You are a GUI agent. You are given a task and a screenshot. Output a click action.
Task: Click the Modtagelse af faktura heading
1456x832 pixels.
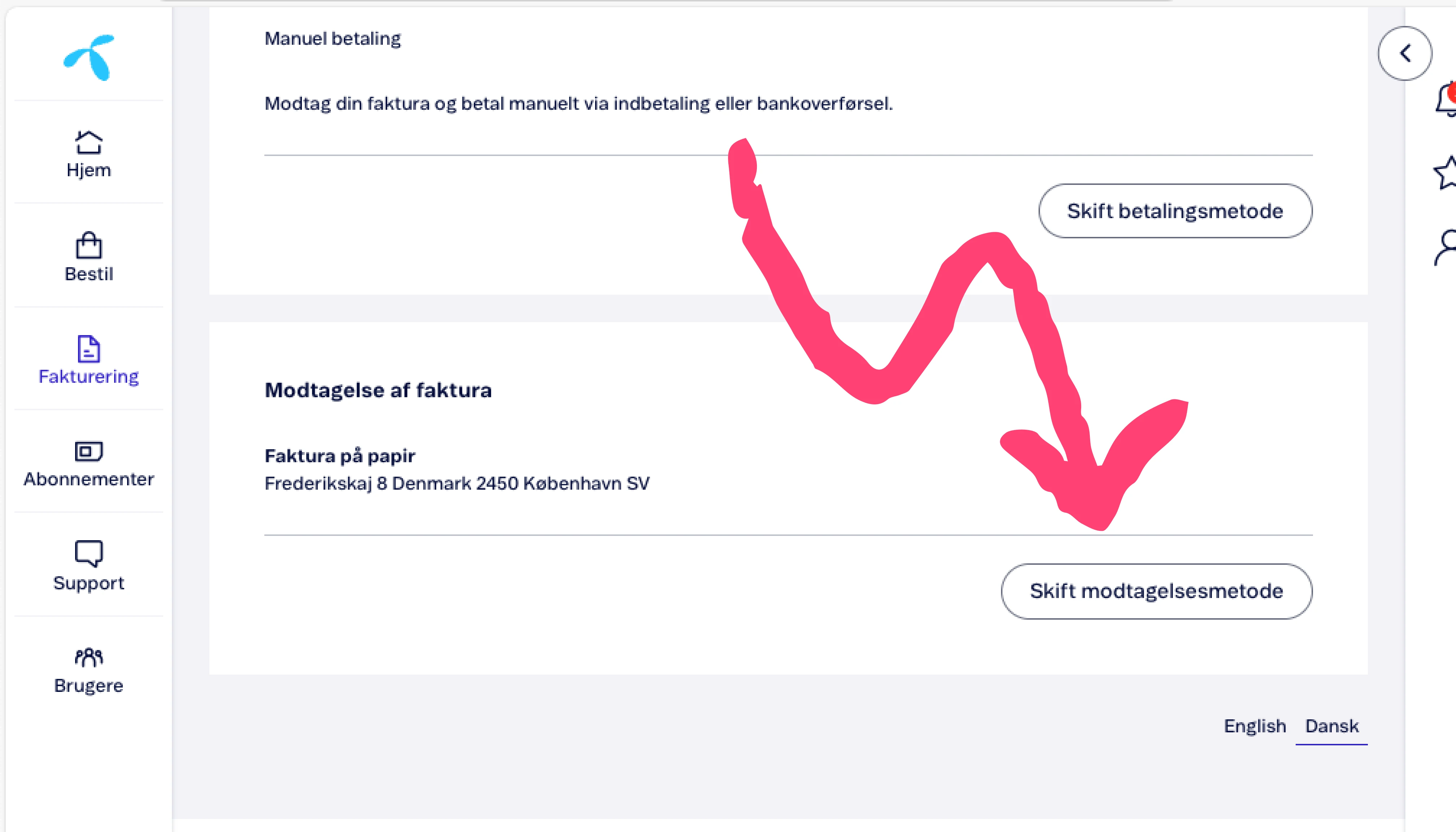[x=378, y=390]
